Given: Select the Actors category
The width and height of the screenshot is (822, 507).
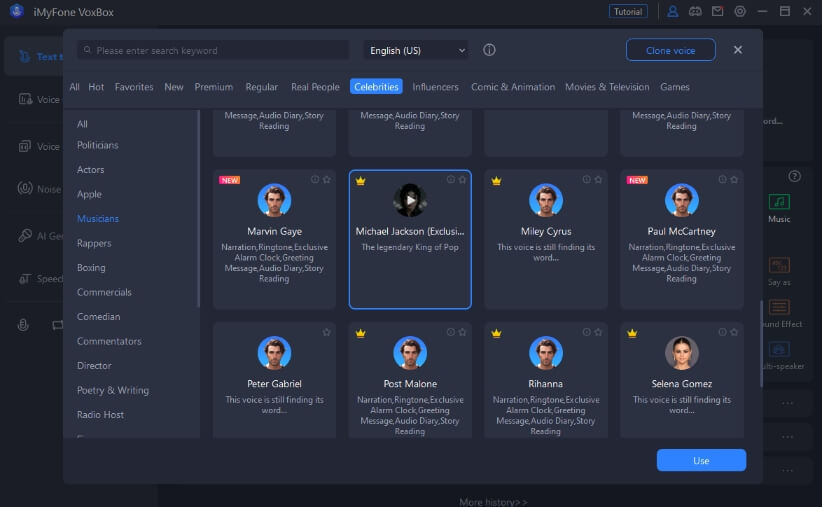Looking at the screenshot, I should (90, 170).
